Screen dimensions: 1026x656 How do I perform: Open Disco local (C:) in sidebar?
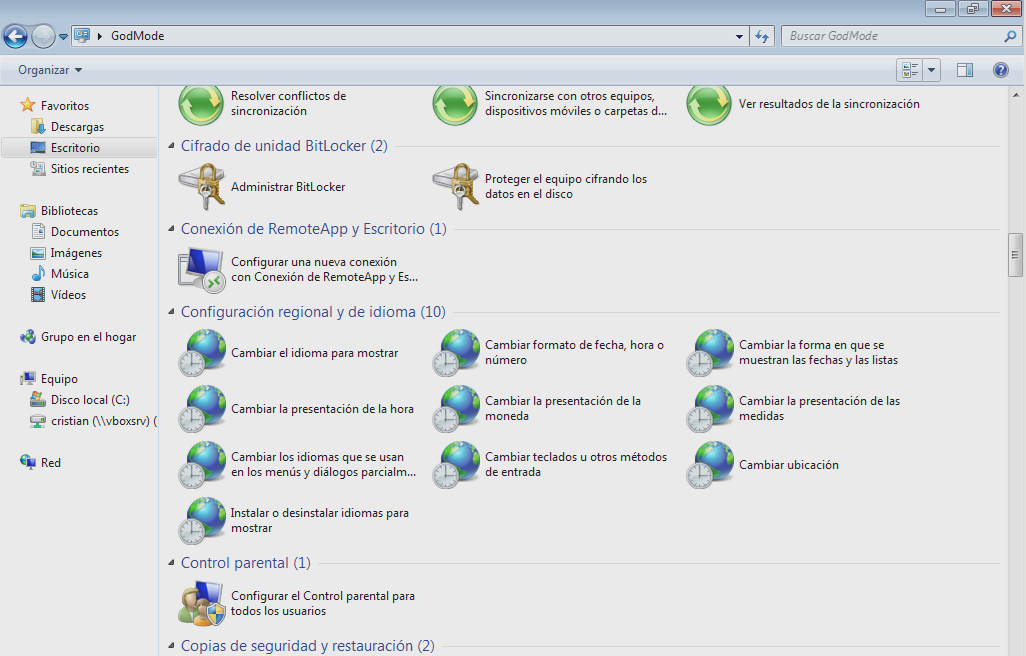[90, 400]
